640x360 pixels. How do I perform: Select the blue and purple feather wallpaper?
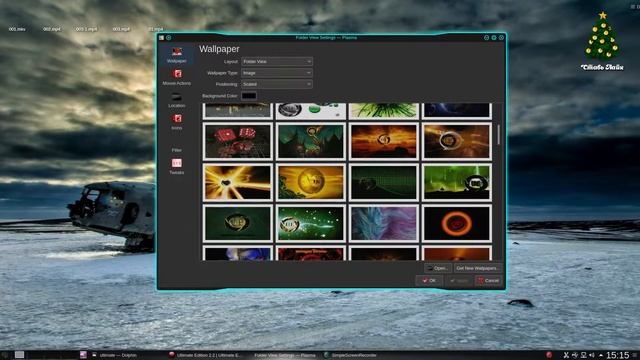[384, 223]
